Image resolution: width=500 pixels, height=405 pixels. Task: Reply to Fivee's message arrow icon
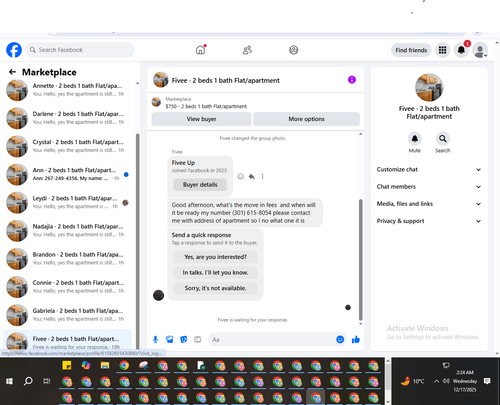coord(252,176)
